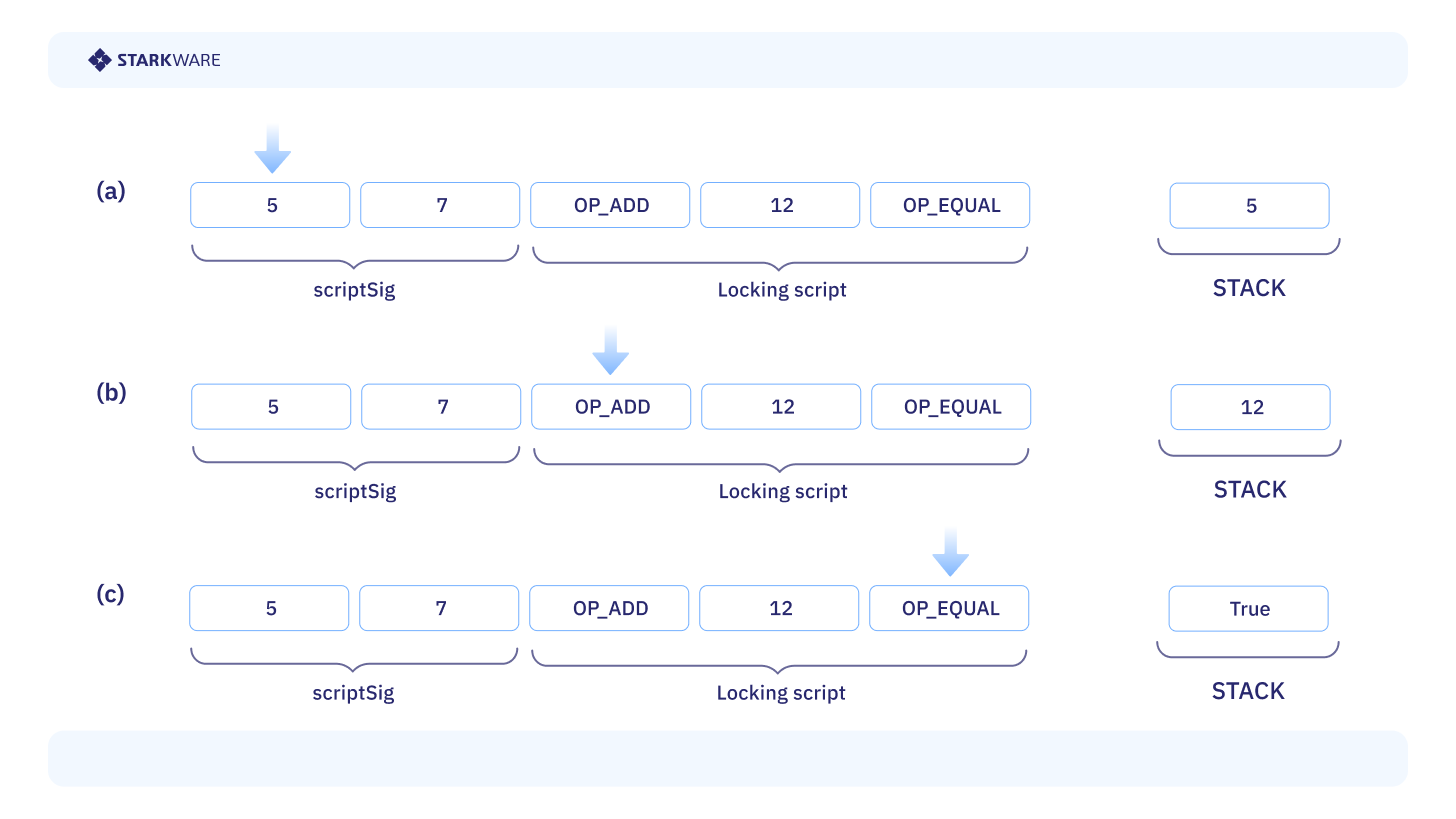Click the 7 box in row (b)

coord(441,407)
